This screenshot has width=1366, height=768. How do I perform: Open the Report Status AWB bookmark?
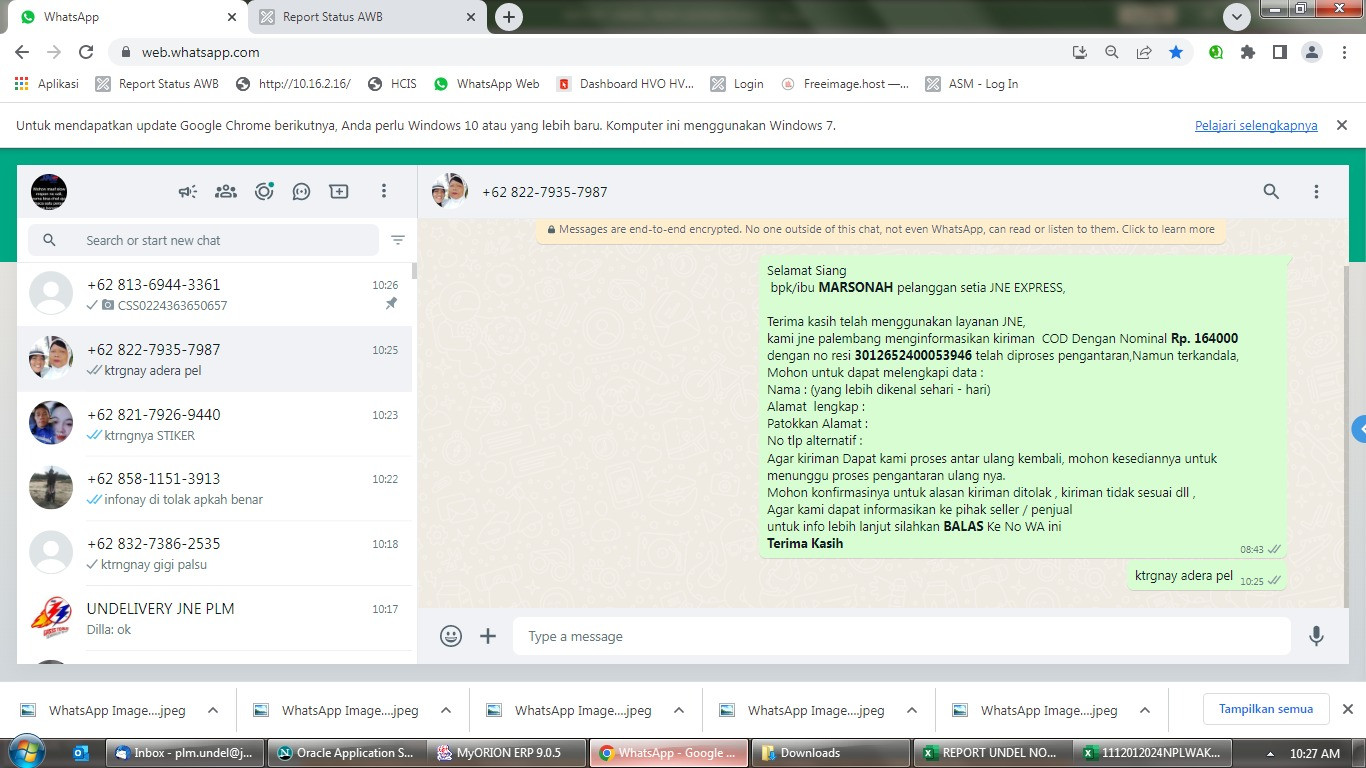pos(157,84)
